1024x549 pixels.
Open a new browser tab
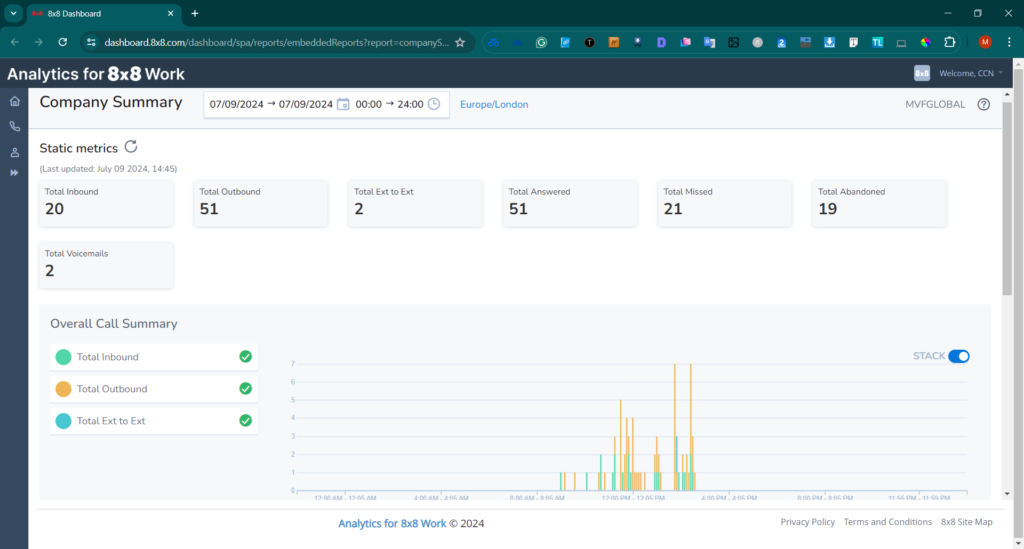click(195, 14)
